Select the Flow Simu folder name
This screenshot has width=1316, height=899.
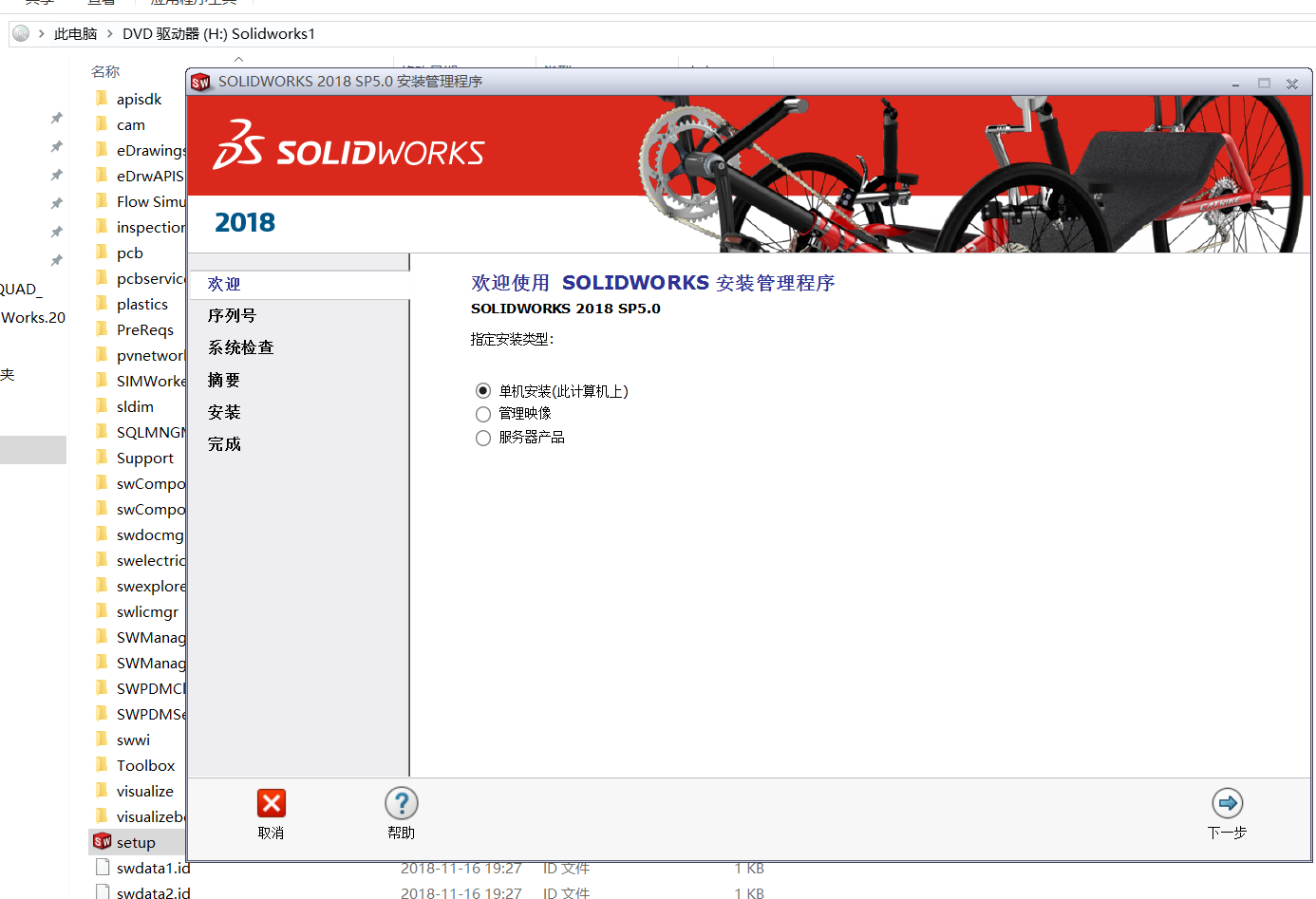(151, 201)
